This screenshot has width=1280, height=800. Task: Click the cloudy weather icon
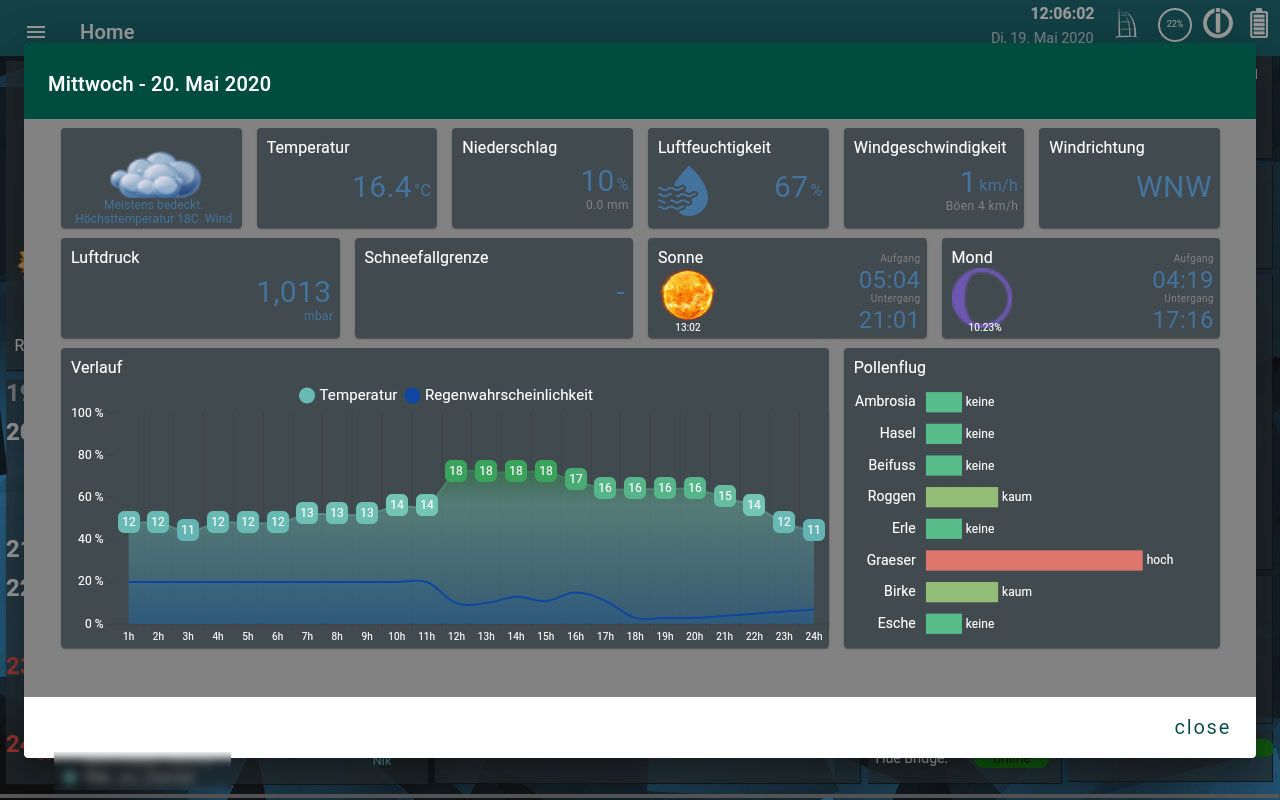tap(155, 175)
